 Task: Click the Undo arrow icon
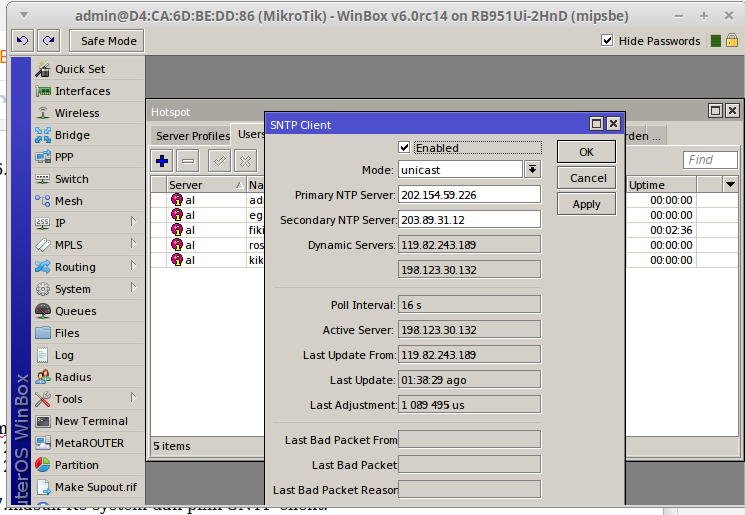coord(22,41)
